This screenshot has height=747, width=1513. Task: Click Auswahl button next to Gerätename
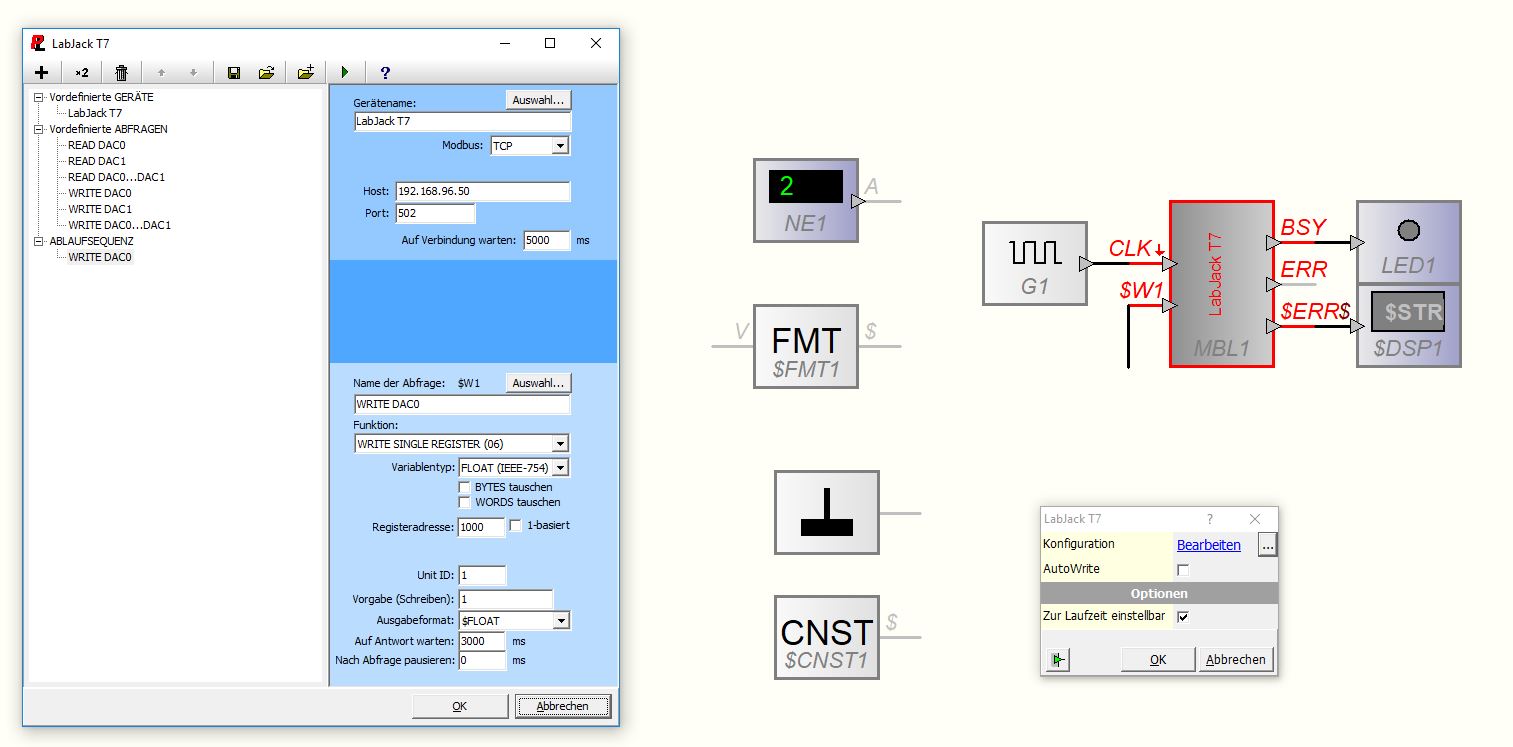[x=538, y=100]
